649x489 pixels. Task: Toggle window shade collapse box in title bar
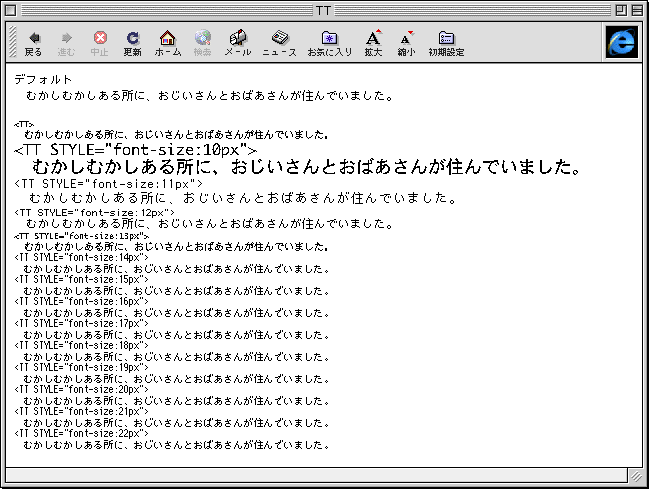636,10
